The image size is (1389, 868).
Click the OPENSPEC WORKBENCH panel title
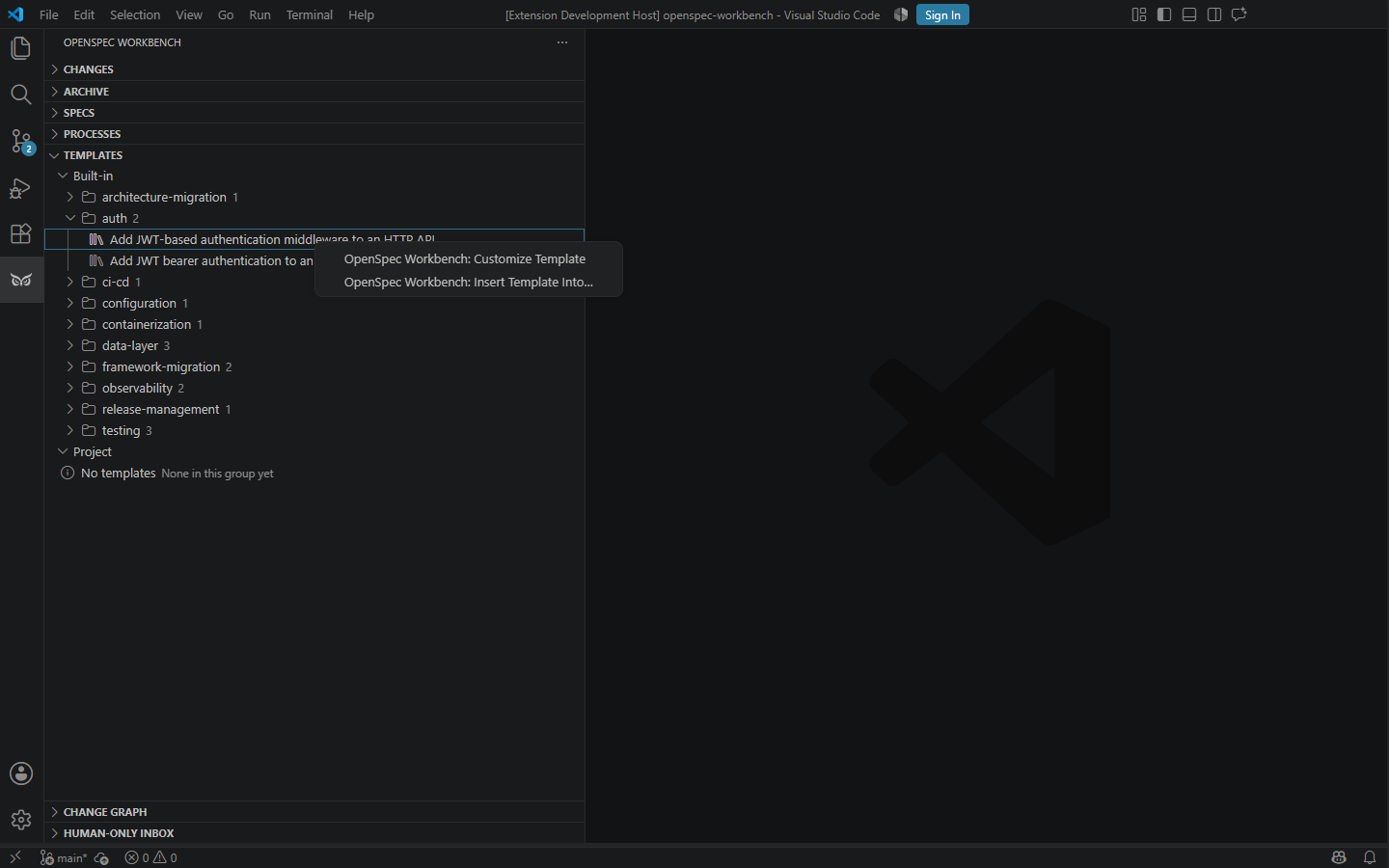tap(123, 42)
